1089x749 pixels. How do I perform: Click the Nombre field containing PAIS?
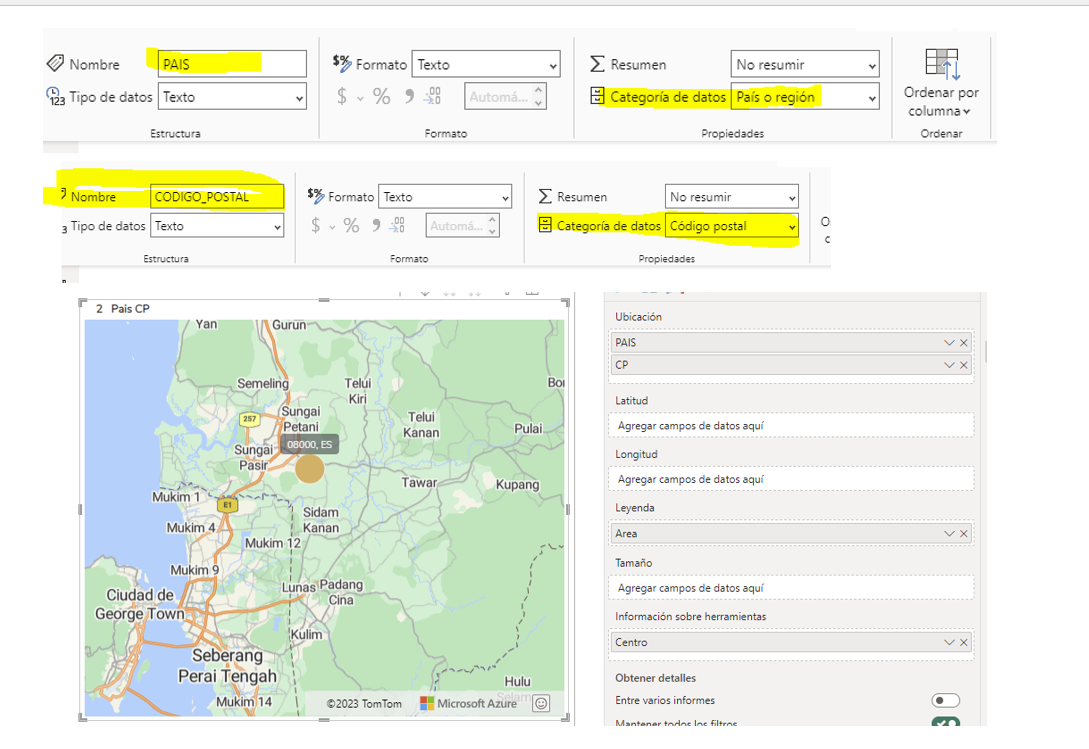pos(230,63)
